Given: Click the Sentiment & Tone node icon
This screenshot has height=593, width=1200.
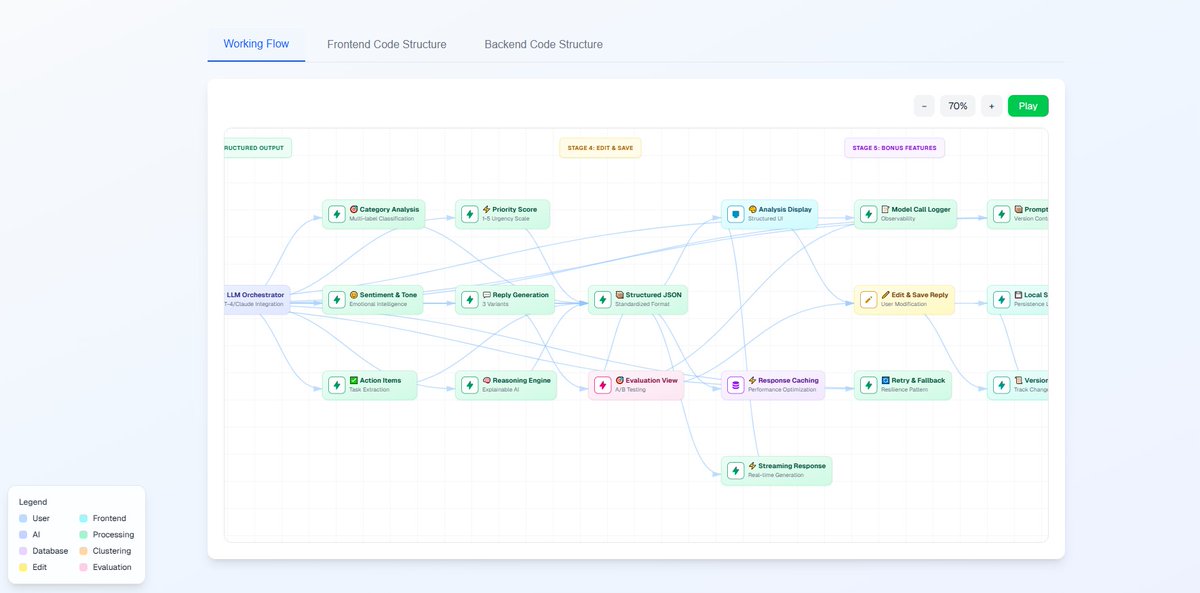Looking at the screenshot, I should pyautogui.click(x=336, y=299).
